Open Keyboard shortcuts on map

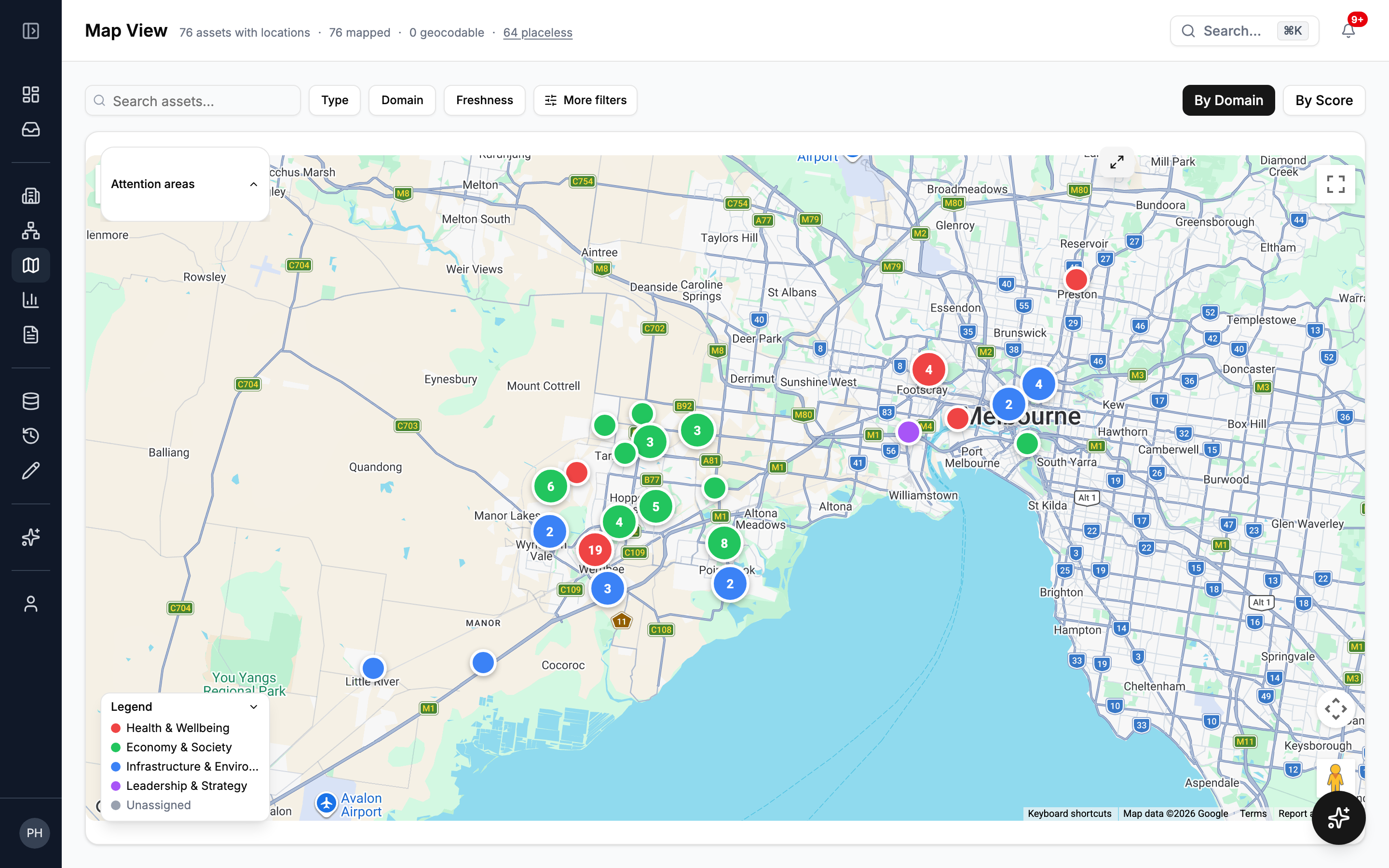(x=1069, y=814)
